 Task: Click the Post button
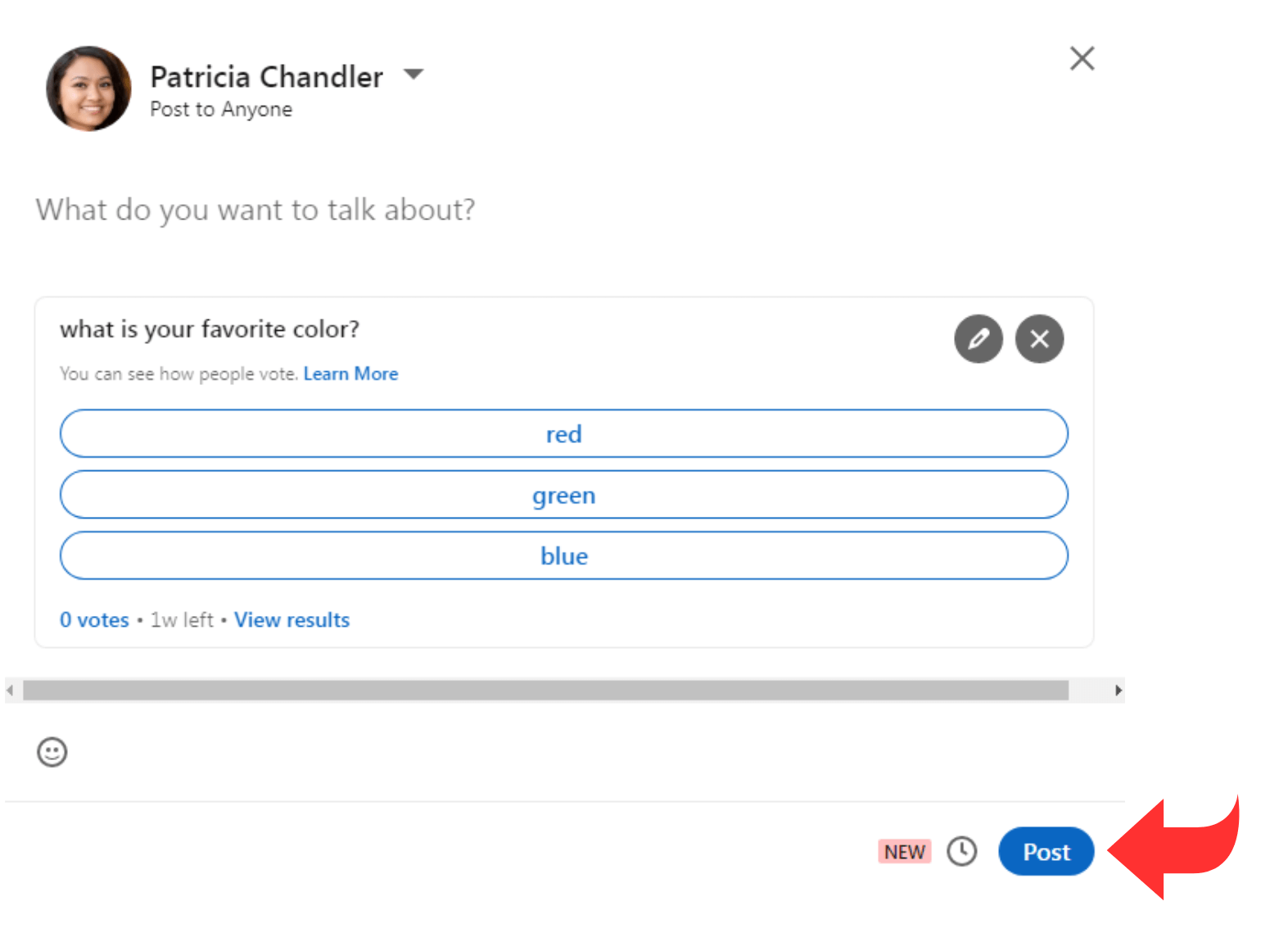pyautogui.click(x=1046, y=852)
